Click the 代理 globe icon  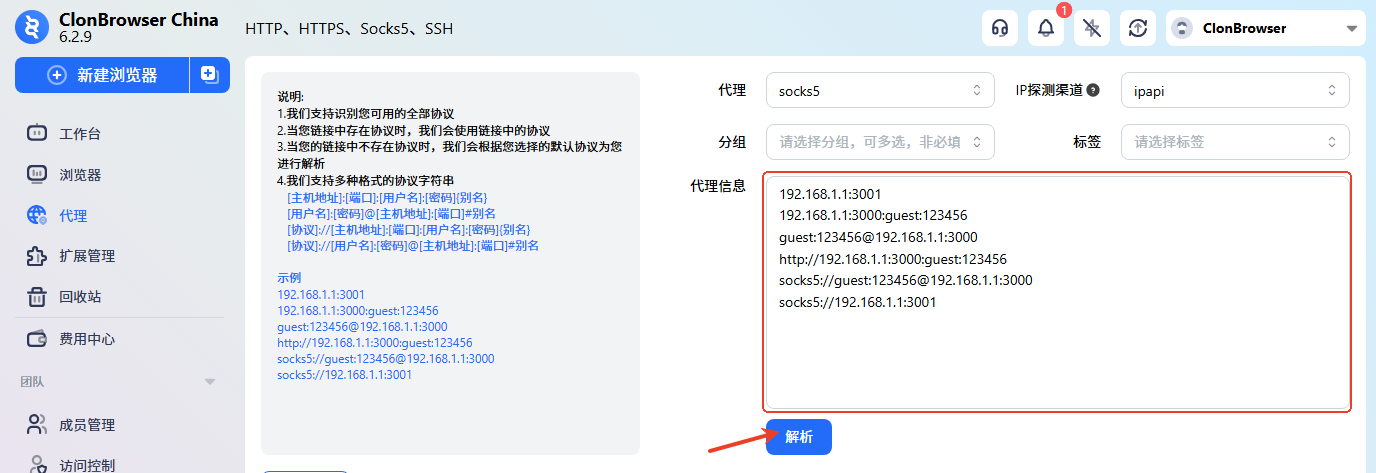pos(37,215)
